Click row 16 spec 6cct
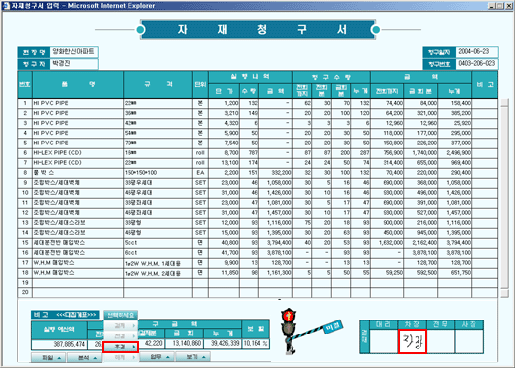The height and width of the screenshot is (368, 515). click(158, 253)
